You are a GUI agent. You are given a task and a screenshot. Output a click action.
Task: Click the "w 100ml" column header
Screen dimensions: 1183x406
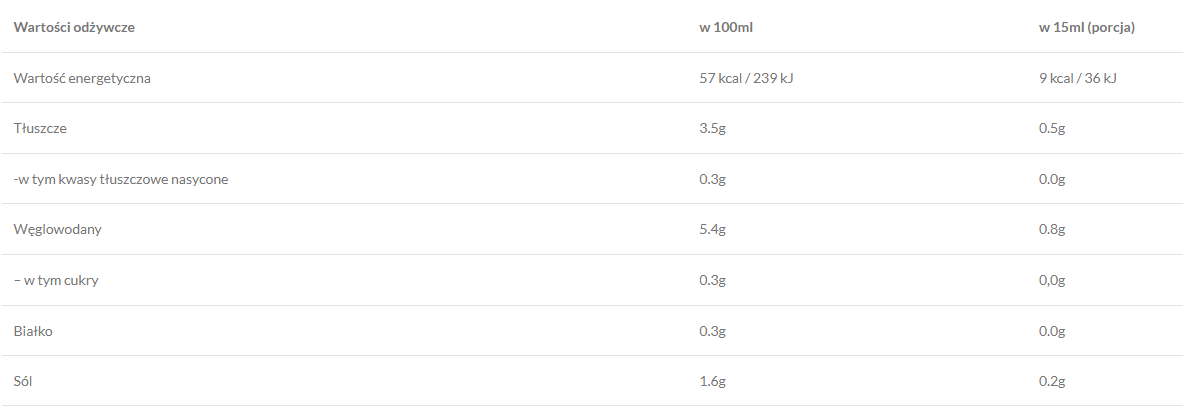pos(725,27)
